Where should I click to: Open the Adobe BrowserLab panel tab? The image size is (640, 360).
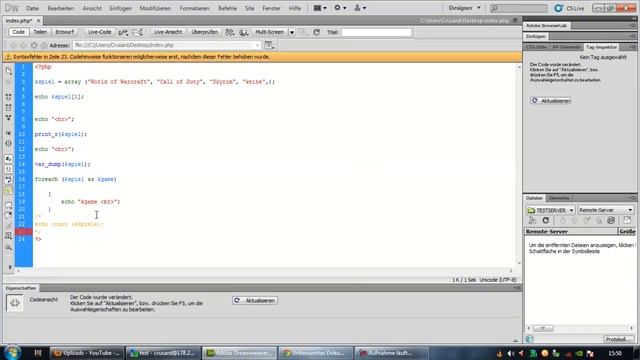[x=546, y=26]
